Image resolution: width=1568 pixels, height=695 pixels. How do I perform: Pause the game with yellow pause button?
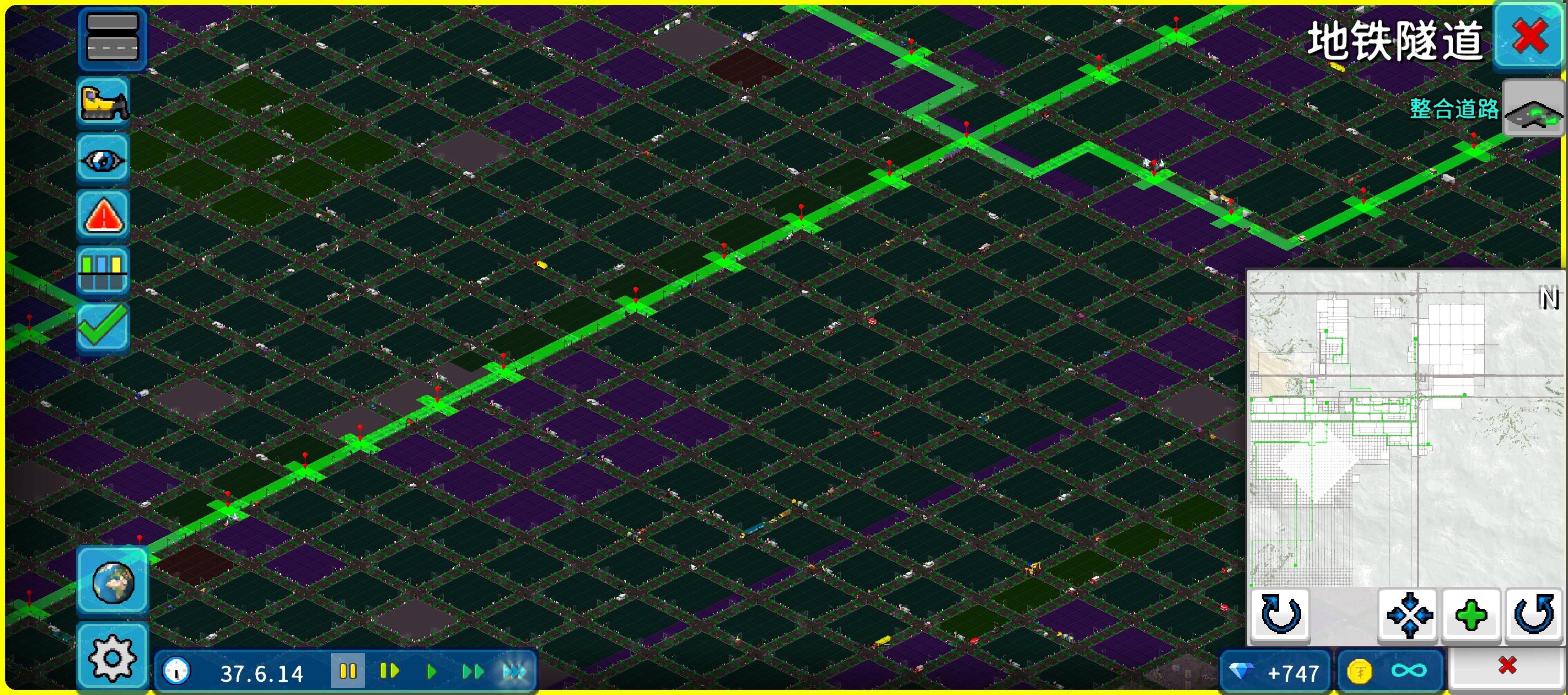tap(347, 671)
